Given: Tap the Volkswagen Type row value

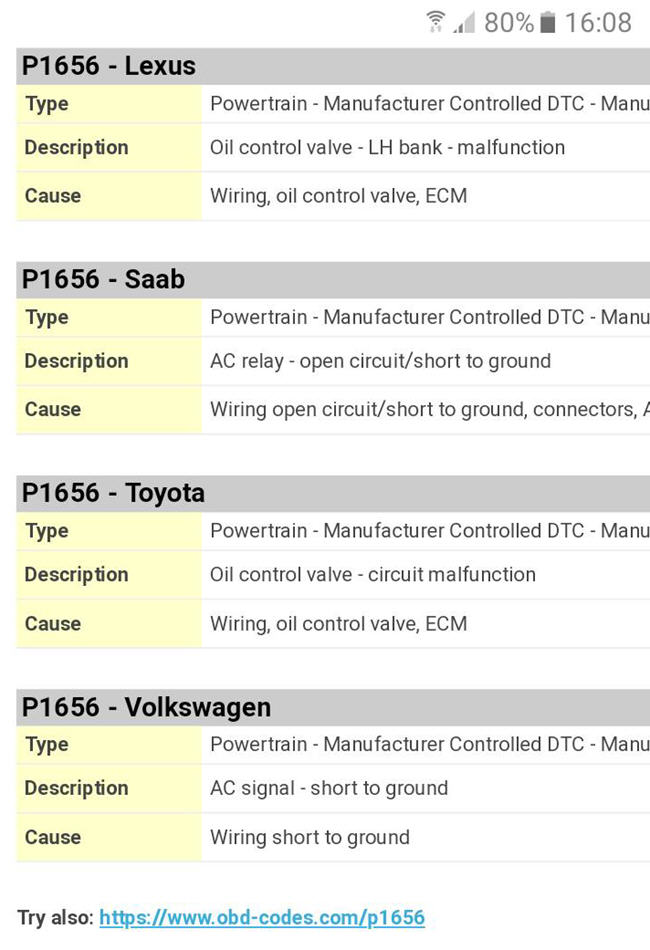Looking at the screenshot, I should [428, 745].
